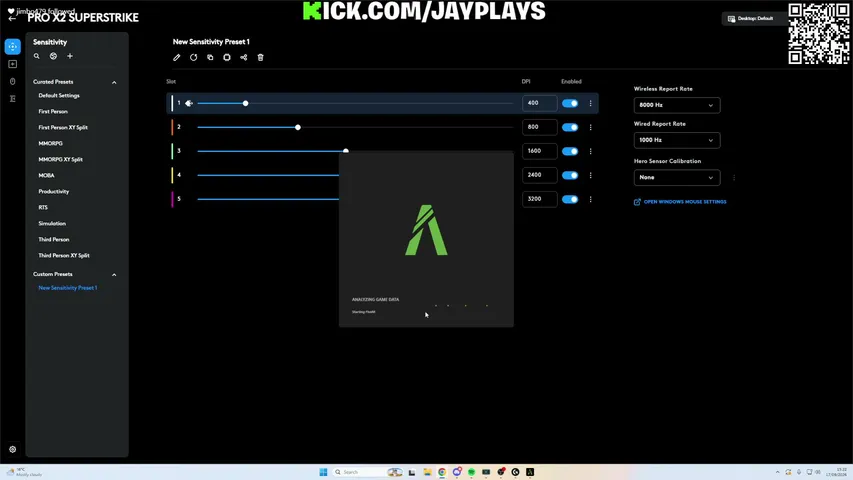Rename the preset using the pencil icon
The height and width of the screenshot is (480, 853).
(x=177, y=57)
